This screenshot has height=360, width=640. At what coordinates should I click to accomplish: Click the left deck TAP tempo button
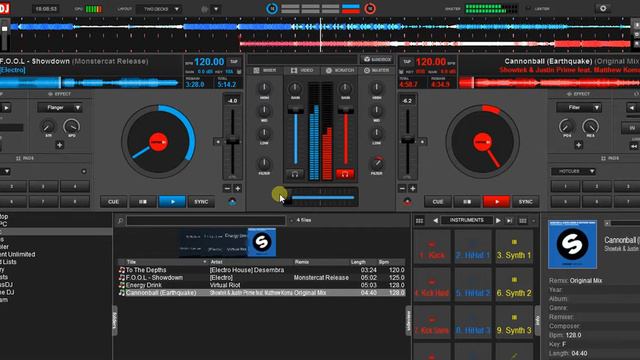234,62
